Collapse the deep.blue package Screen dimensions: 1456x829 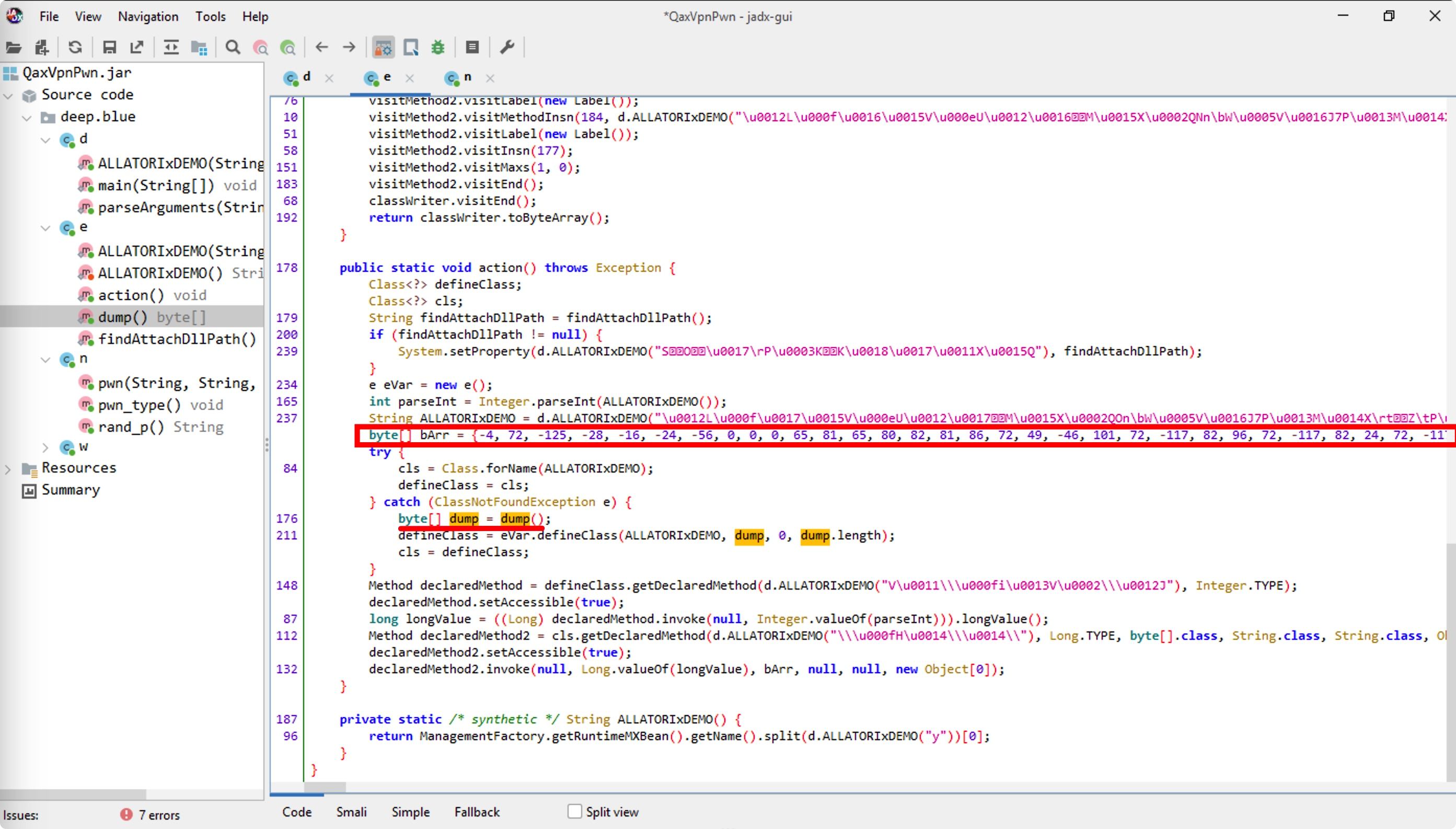click(27, 118)
